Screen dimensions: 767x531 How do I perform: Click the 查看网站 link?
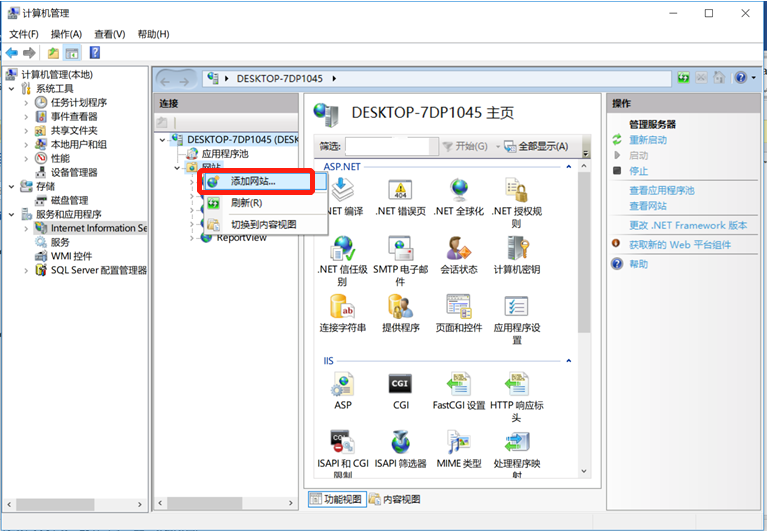648,206
